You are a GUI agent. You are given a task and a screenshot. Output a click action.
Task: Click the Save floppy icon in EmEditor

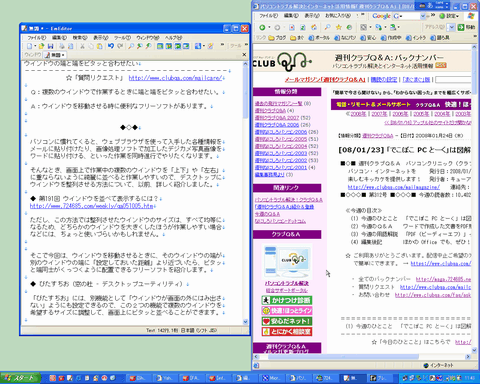pyautogui.click(x=50, y=46)
